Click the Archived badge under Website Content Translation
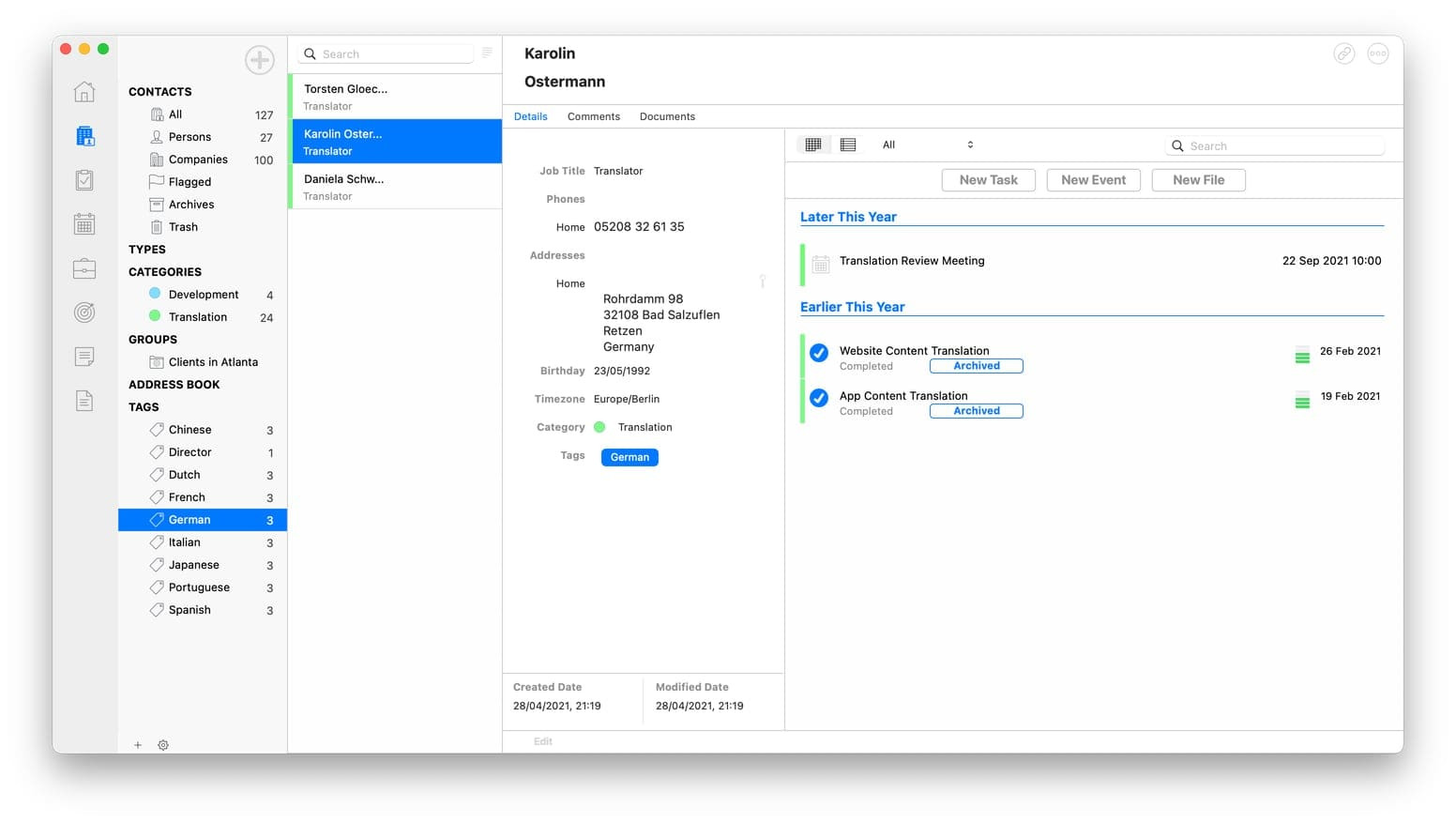1456x823 pixels. [x=977, y=366]
